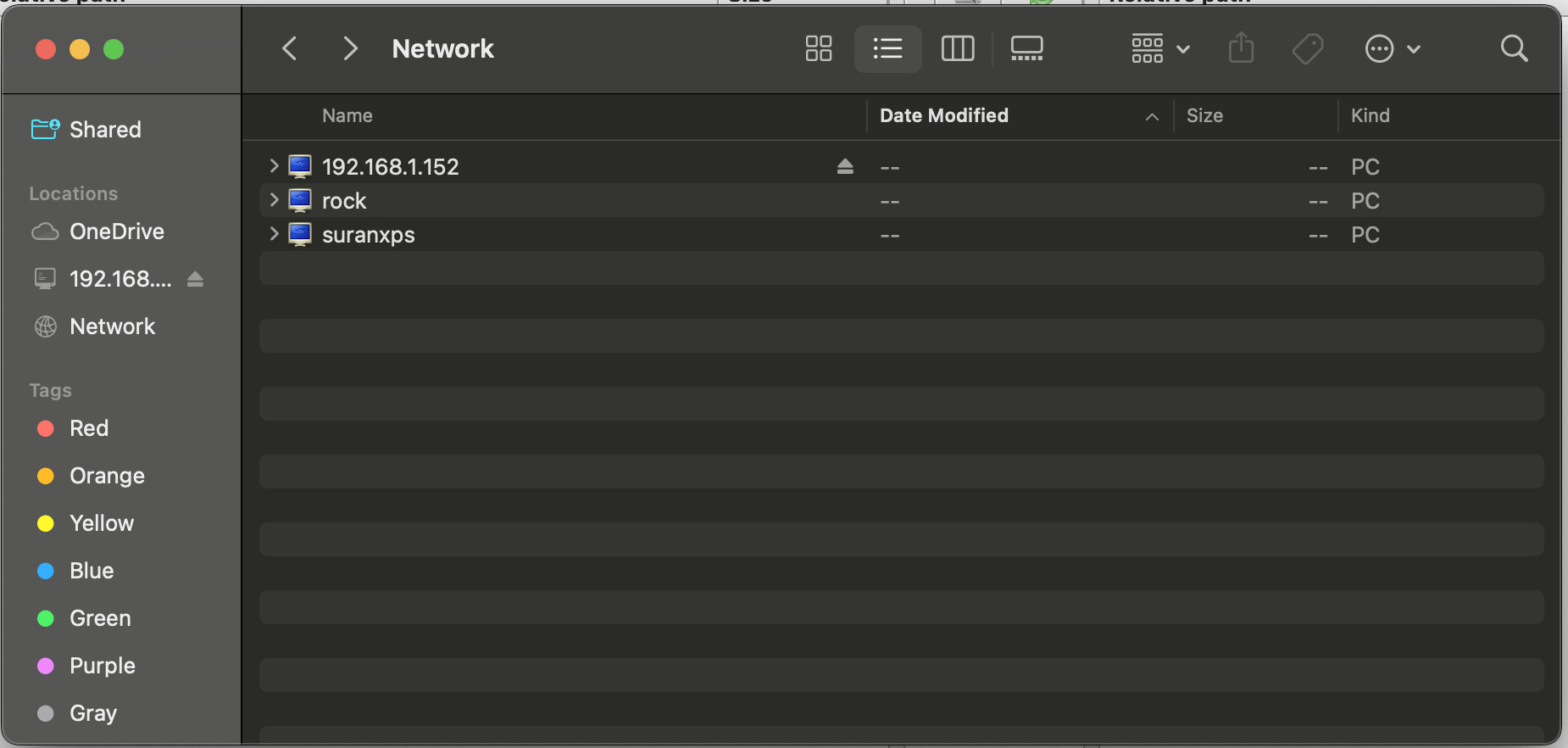Expand the 192.168.1.152 PC row
The height and width of the screenshot is (748, 1568).
click(x=274, y=166)
